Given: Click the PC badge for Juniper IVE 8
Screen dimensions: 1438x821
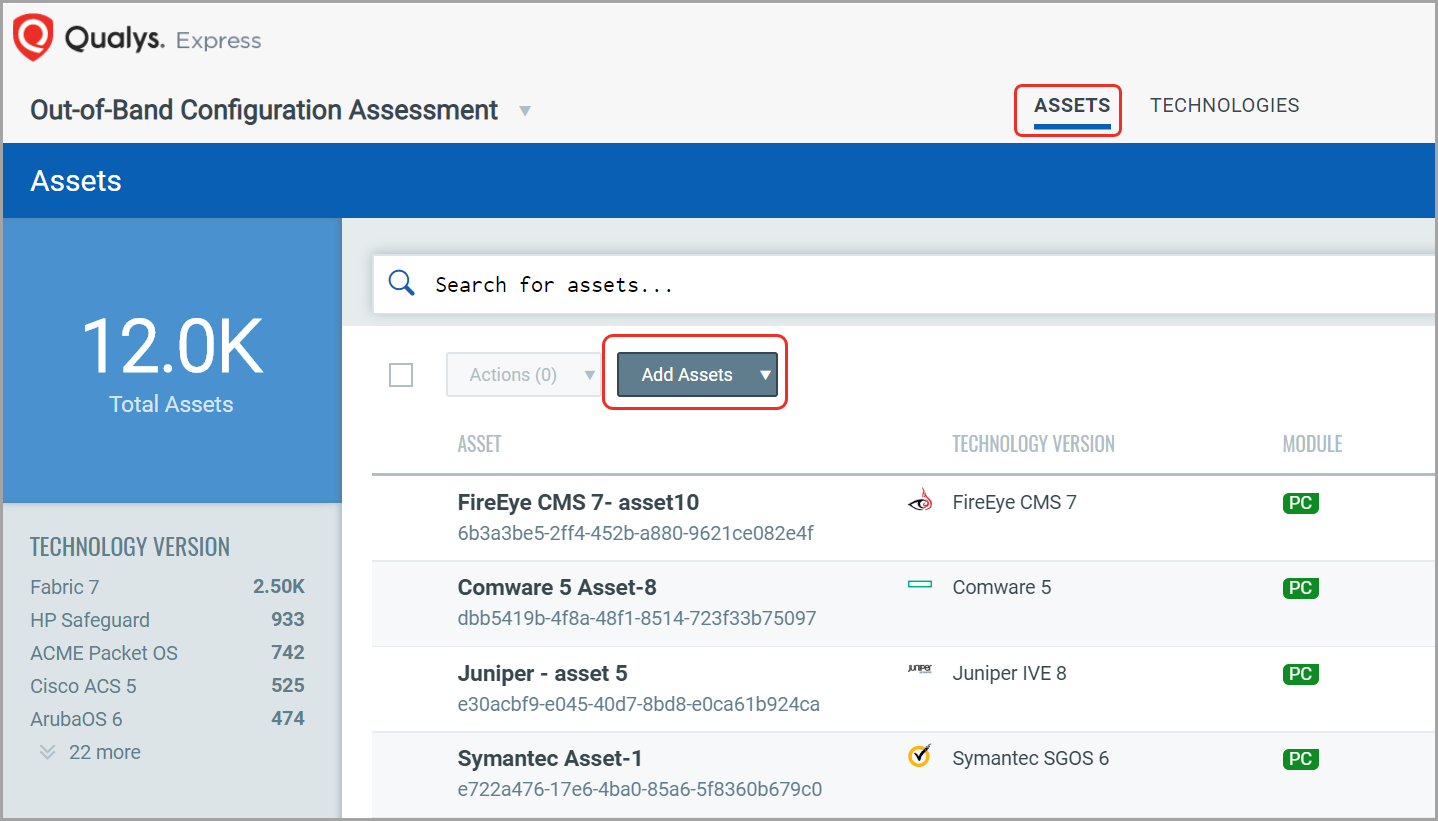Looking at the screenshot, I should tap(1300, 674).
